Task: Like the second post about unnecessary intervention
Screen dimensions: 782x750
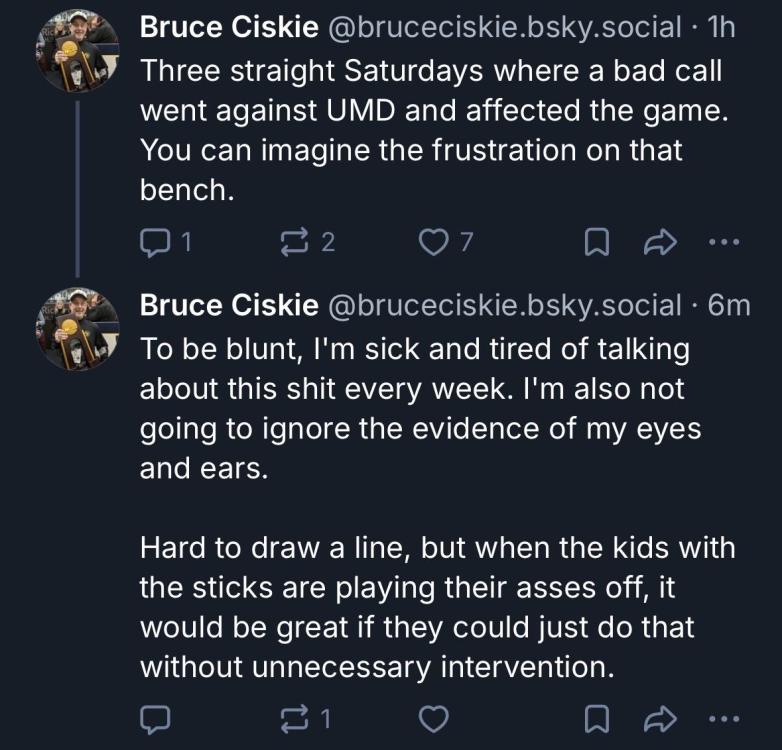Action: click(432, 719)
